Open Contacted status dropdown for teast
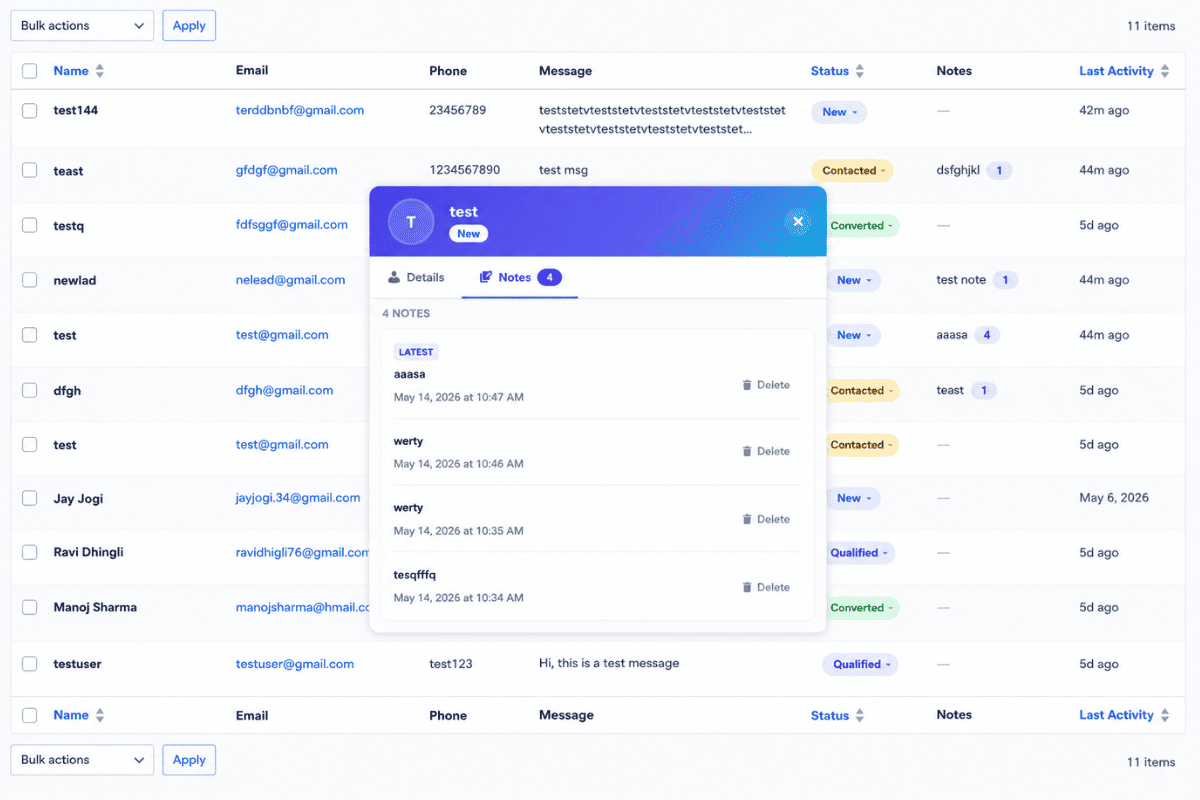 (x=852, y=171)
